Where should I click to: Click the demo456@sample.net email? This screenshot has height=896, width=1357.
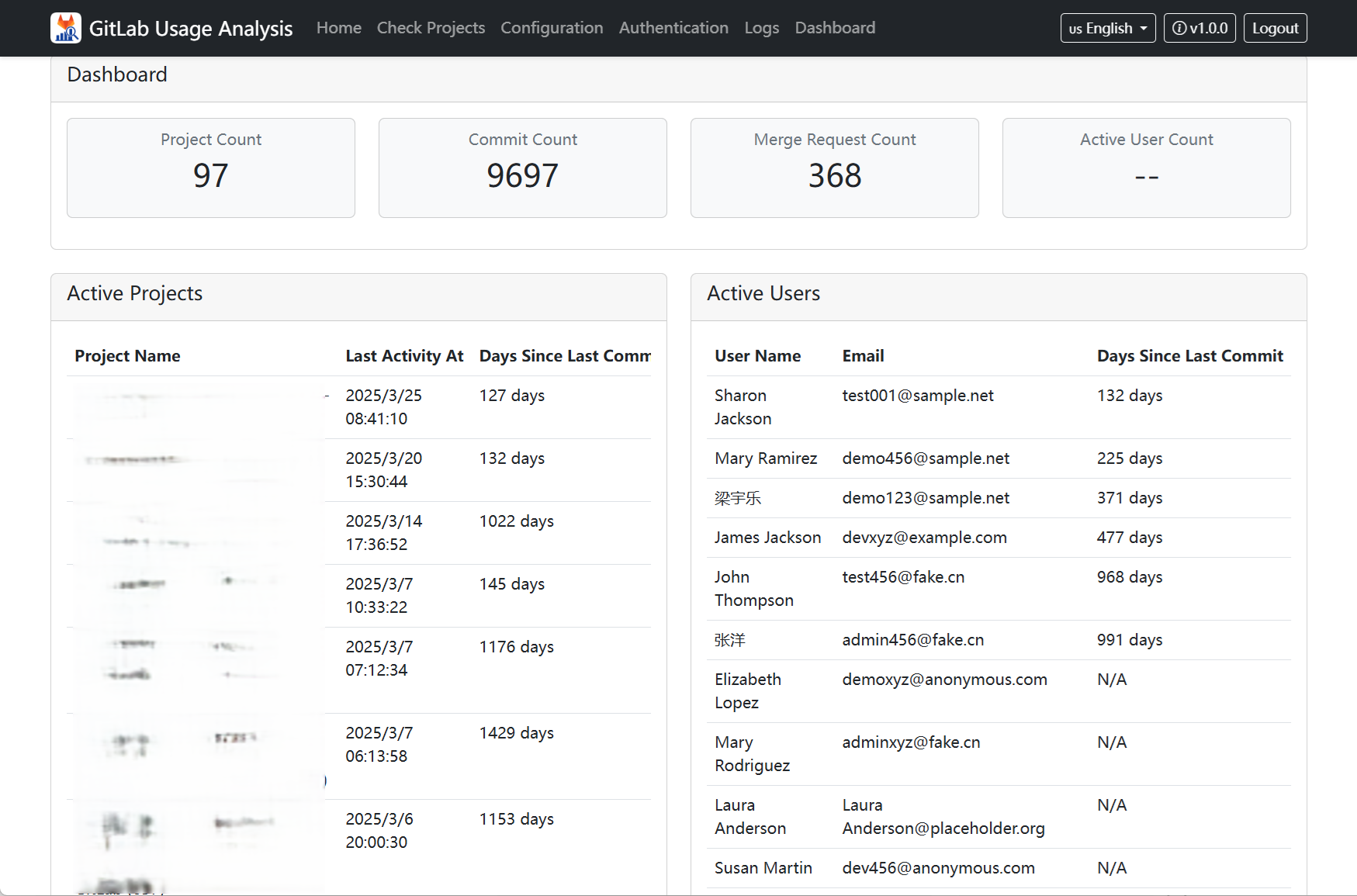pos(926,458)
